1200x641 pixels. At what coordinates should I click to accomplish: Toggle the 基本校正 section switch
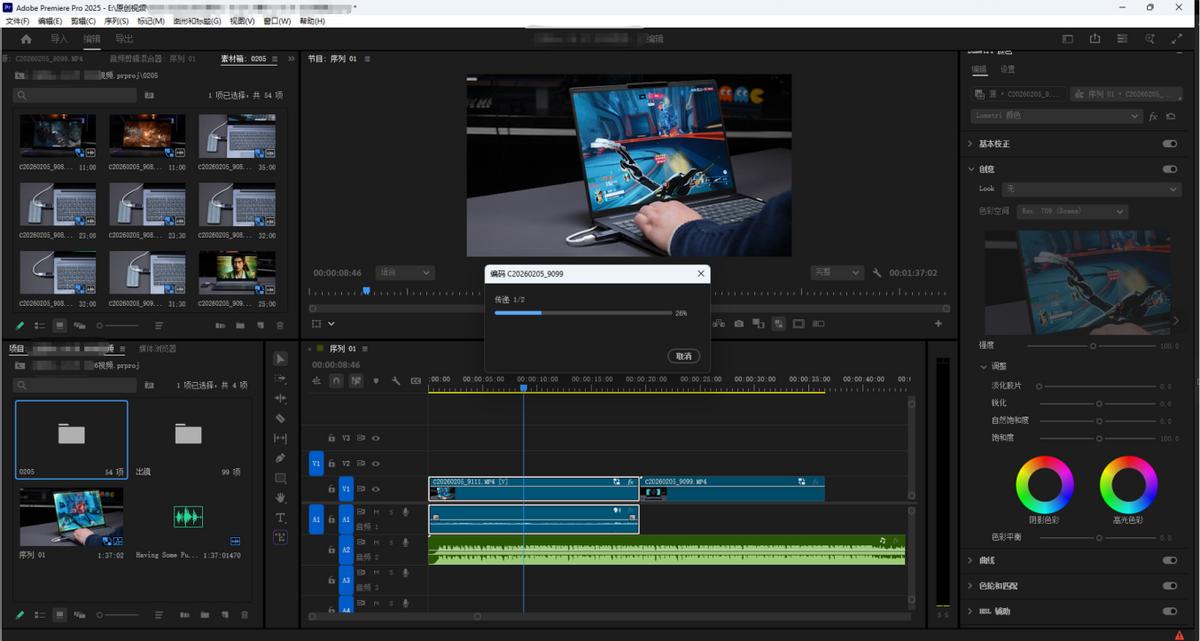1169,144
